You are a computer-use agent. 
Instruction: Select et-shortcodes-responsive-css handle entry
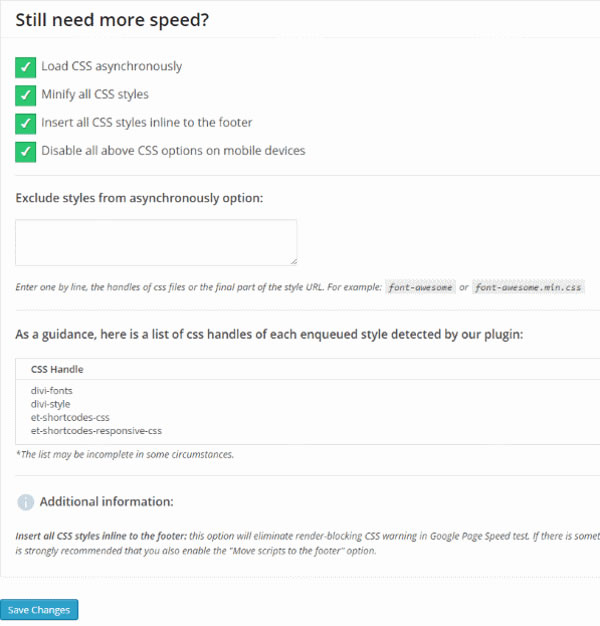[96, 431]
